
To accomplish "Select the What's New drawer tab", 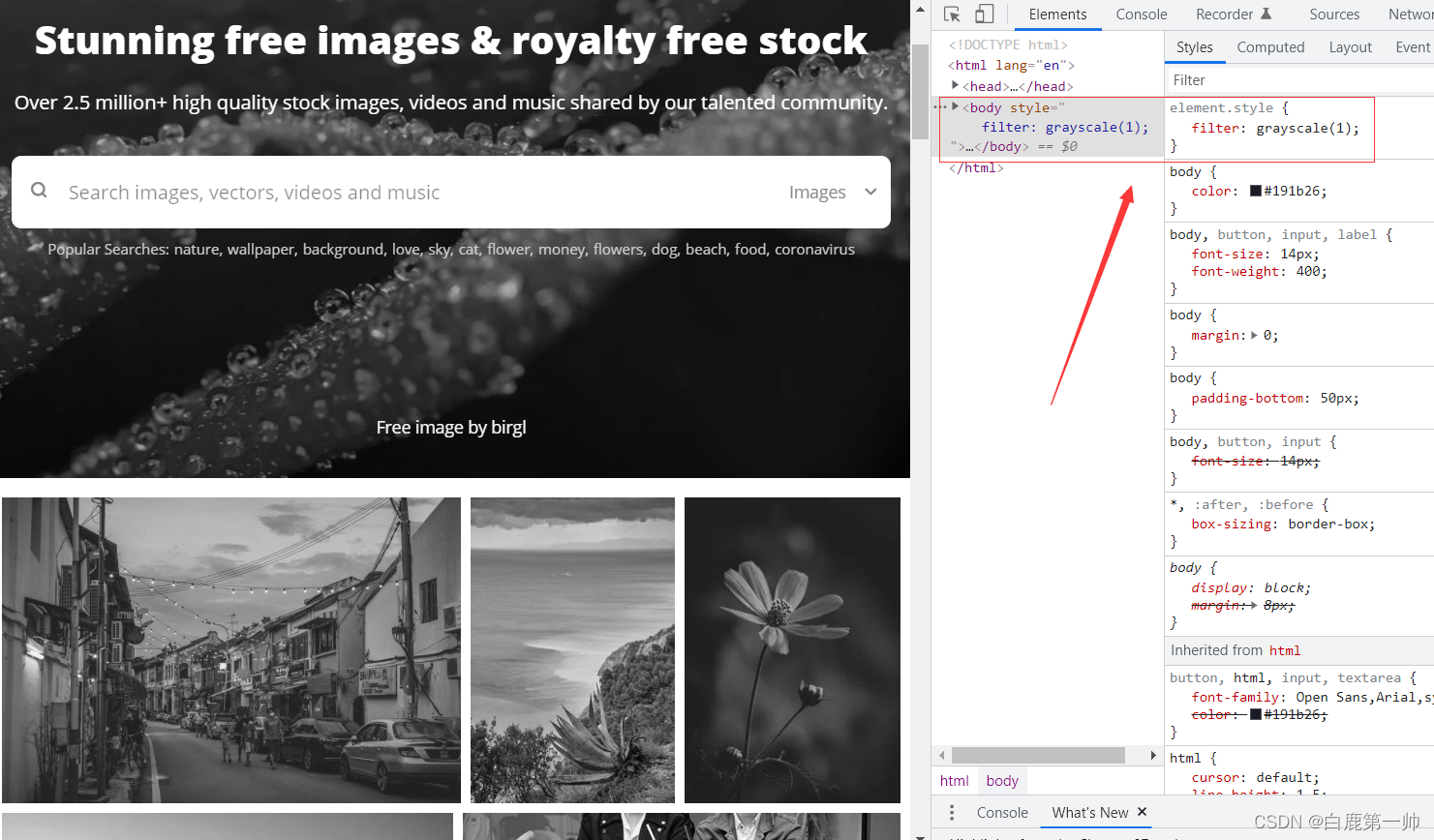I will point(1090,813).
